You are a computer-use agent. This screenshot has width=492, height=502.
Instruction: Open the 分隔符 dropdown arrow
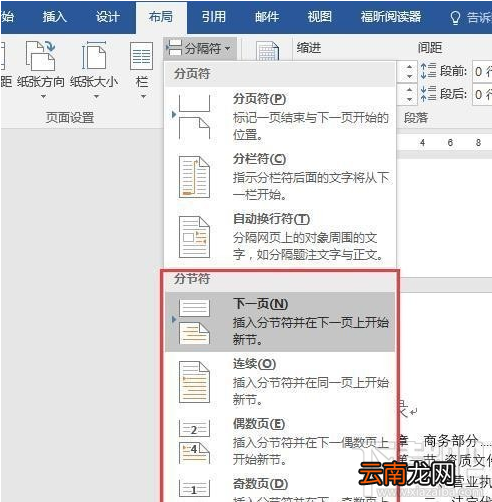228,49
